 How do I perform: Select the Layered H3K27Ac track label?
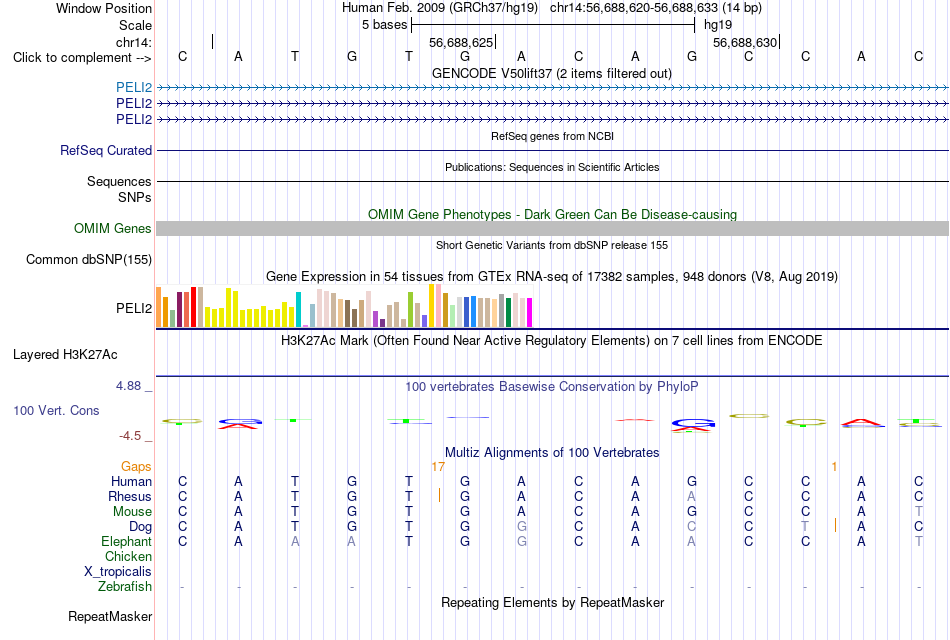pos(65,355)
